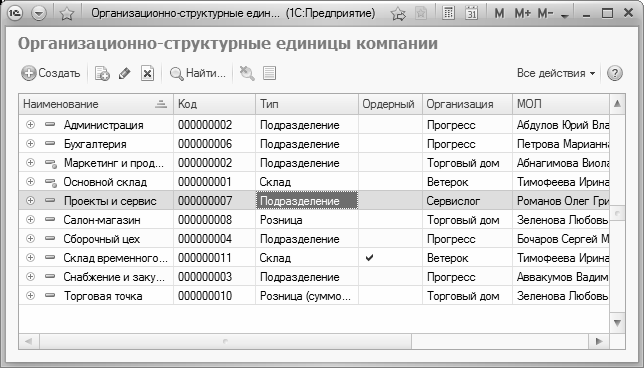Viewport: 644px width, 368px height.
Task: Click the item icon beside Склад временного...
Action: pos(50,257)
